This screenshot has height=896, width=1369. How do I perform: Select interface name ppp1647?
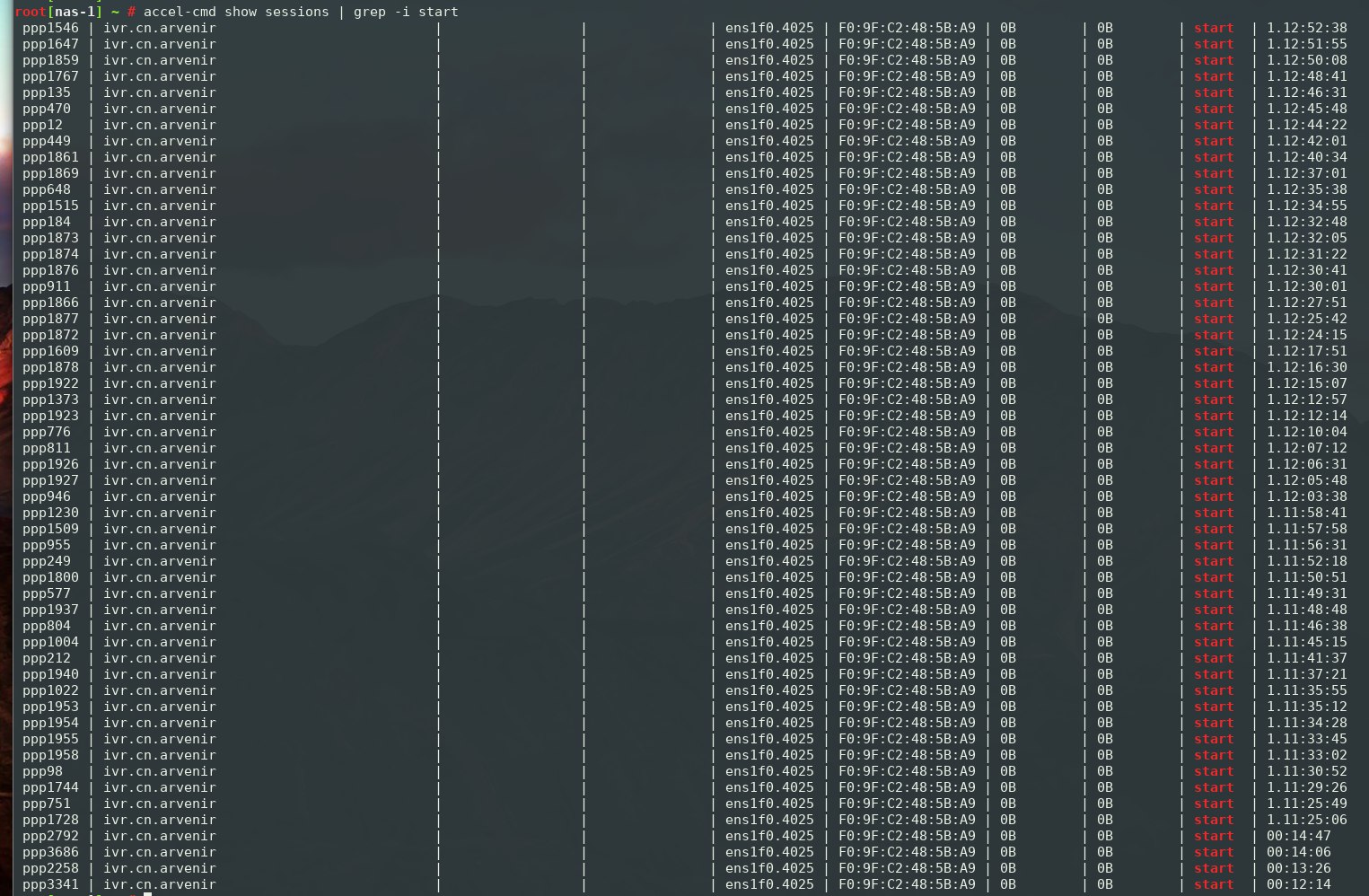(51, 44)
